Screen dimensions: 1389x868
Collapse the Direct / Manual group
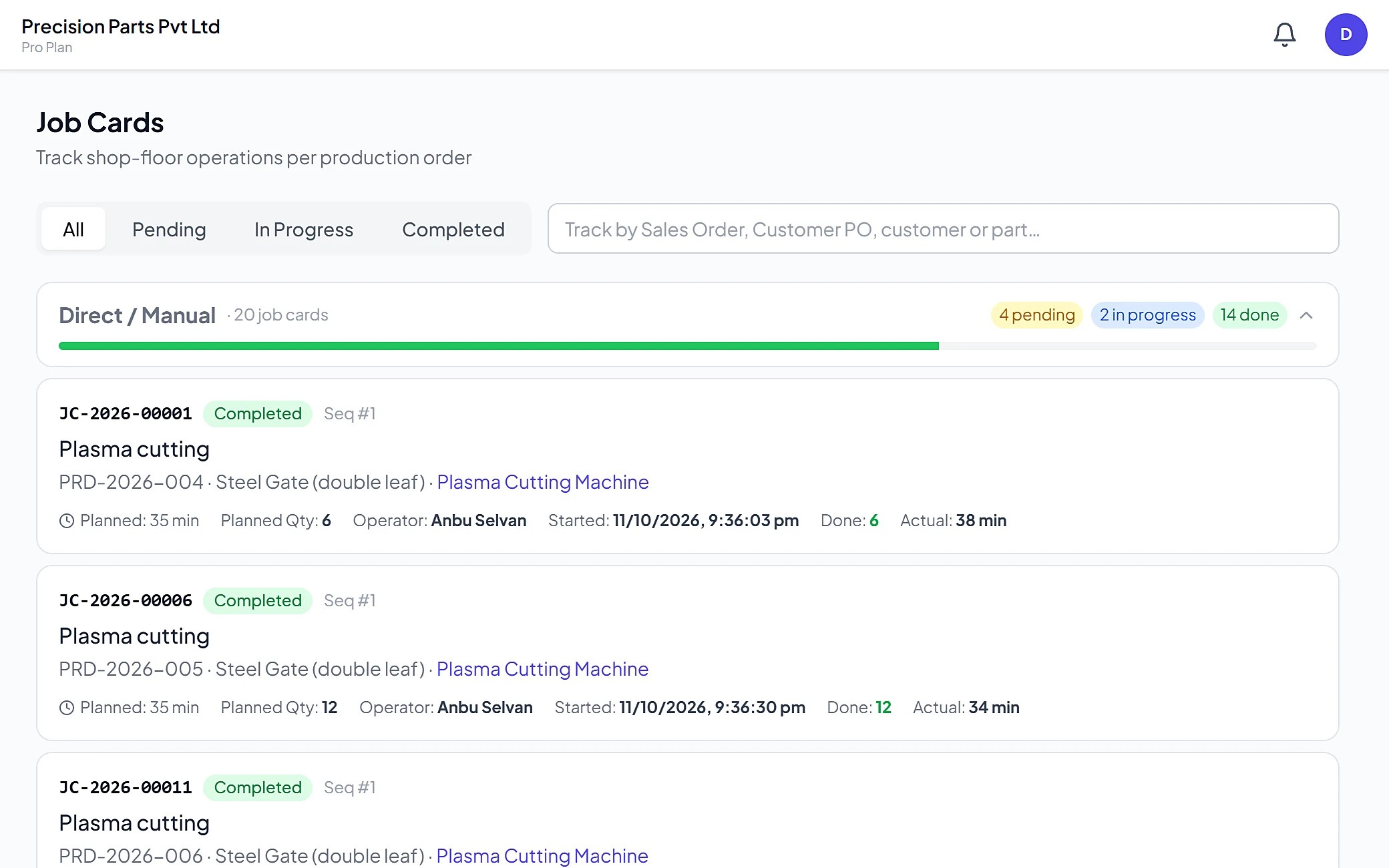(x=1306, y=315)
